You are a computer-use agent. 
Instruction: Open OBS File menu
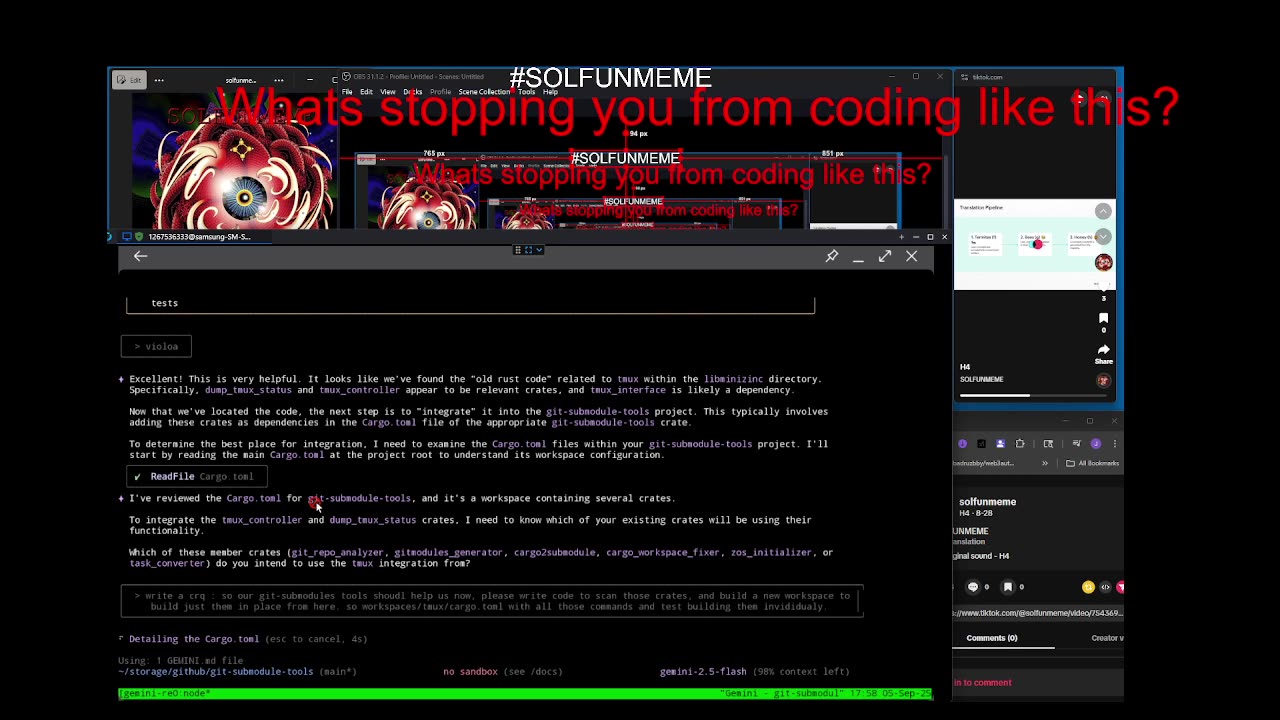(x=347, y=92)
